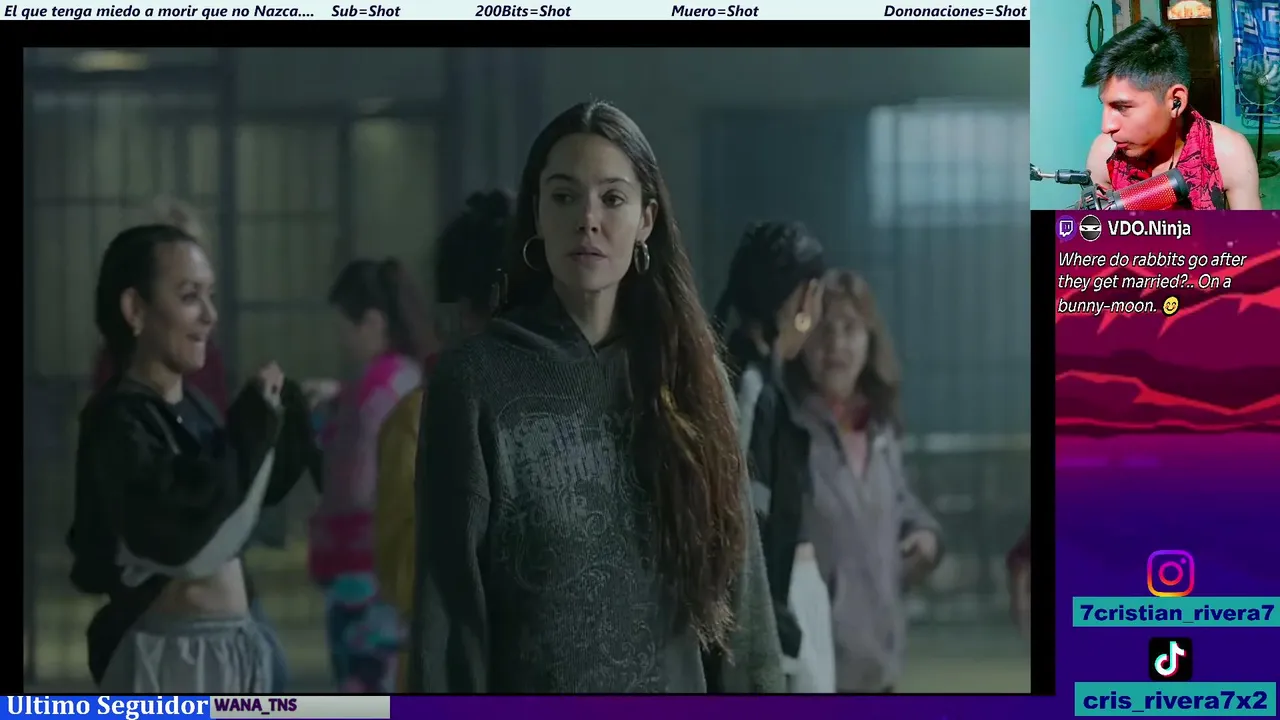Click the 7cristian_rivera7 Instagram handle
This screenshot has width=1280, height=720.
(x=1176, y=613)
